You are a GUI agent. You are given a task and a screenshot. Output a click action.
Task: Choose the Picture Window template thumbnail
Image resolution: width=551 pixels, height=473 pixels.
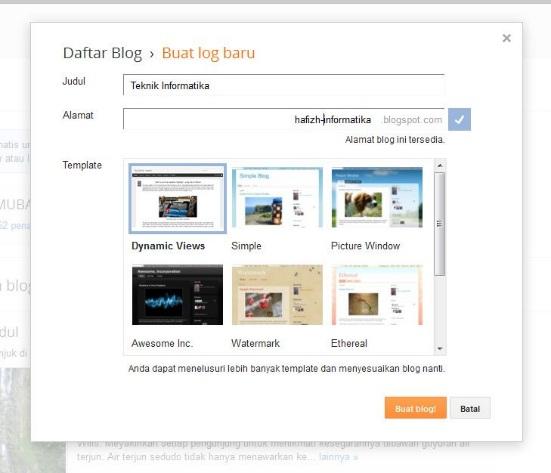377,198
